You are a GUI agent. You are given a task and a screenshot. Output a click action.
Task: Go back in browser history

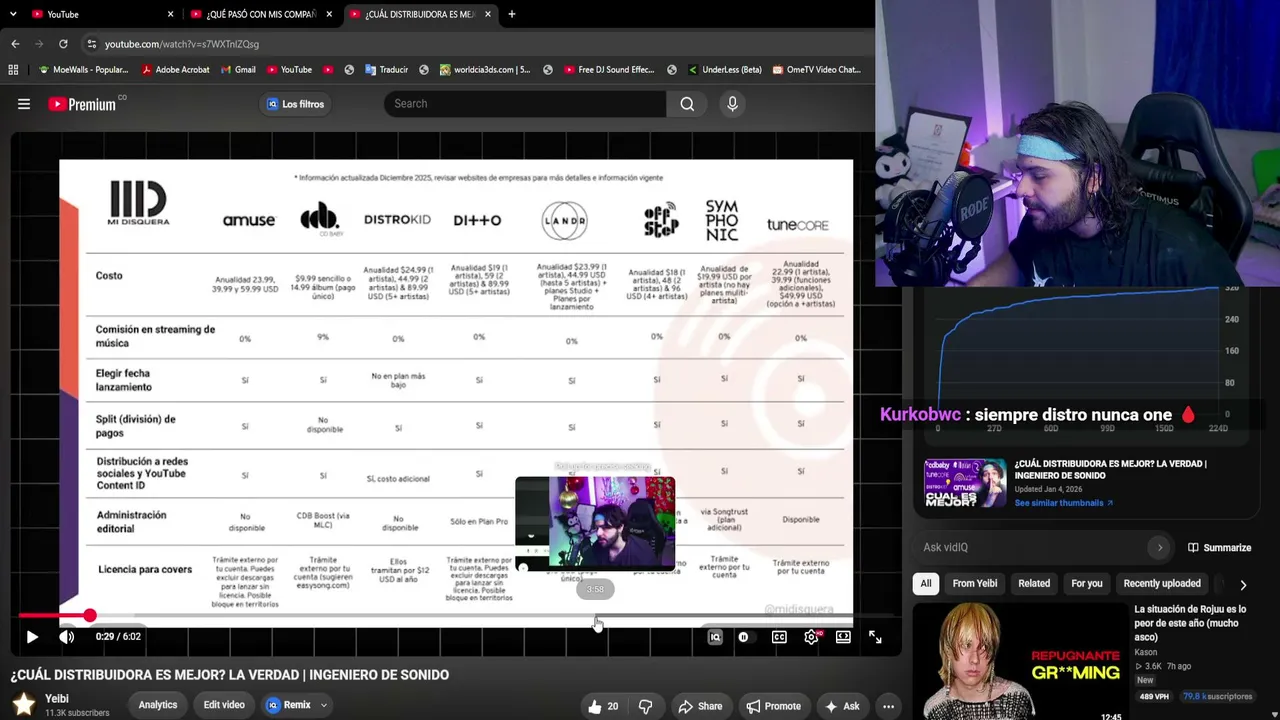click(15, 44)
